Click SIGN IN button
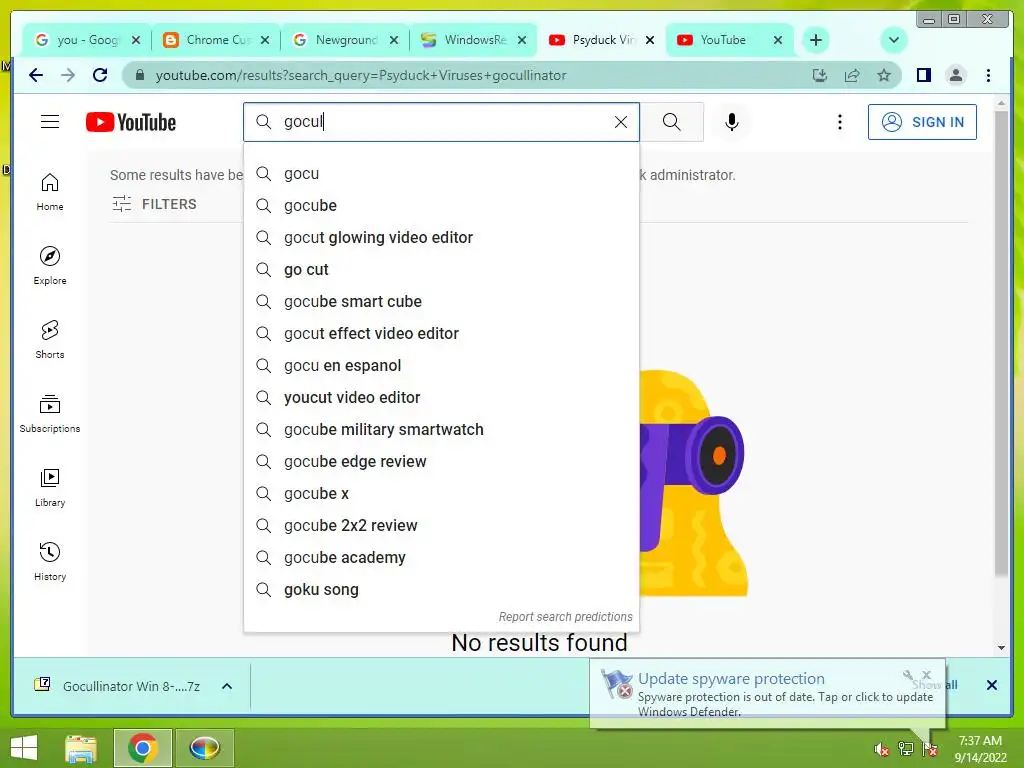The width and height of the screenshot is (1024, 768). click(x=922, y=122)
